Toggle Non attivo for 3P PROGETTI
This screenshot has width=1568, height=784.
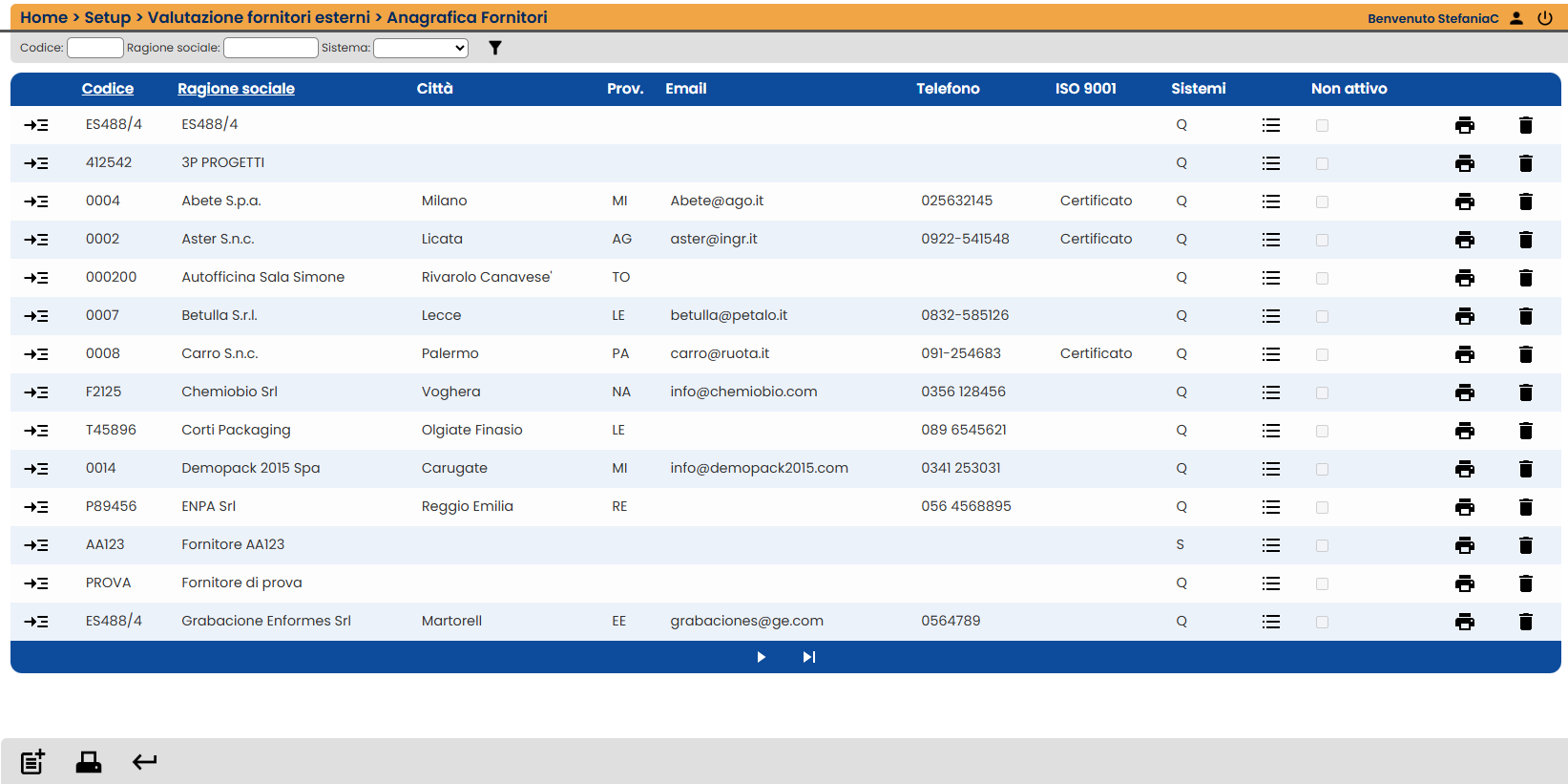(1322, 163)
